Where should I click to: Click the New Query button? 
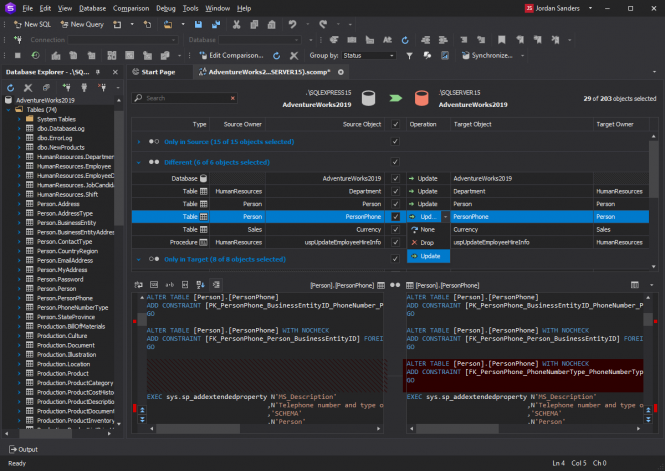(x=82, y=25)
